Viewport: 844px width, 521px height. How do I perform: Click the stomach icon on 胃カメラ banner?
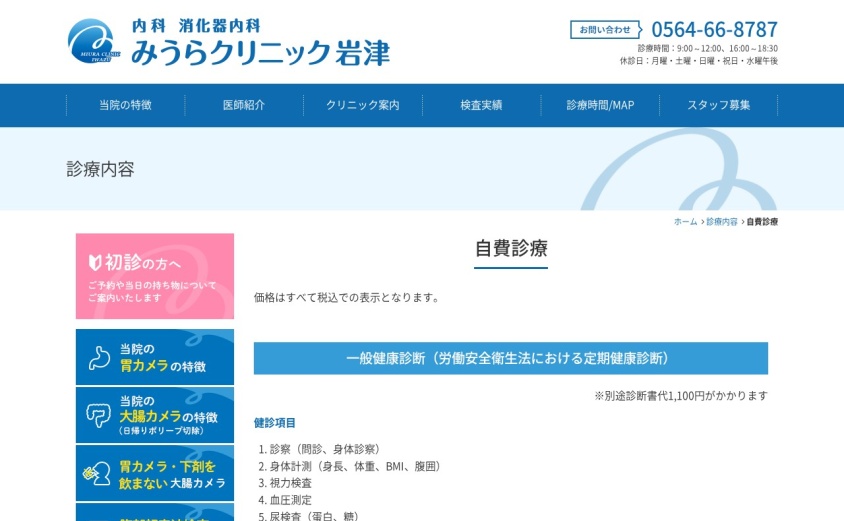click(100, 357)
